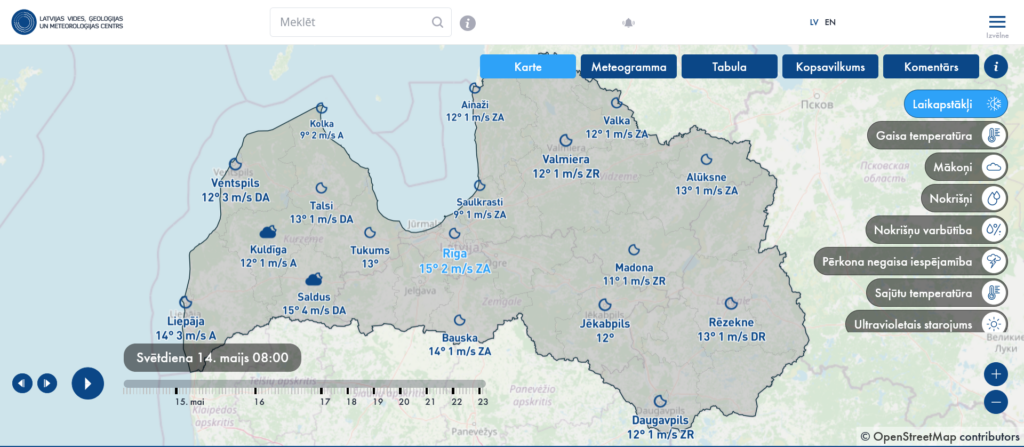
Task: Enable the Laikapstākļi weather layer
Action: 956,104
